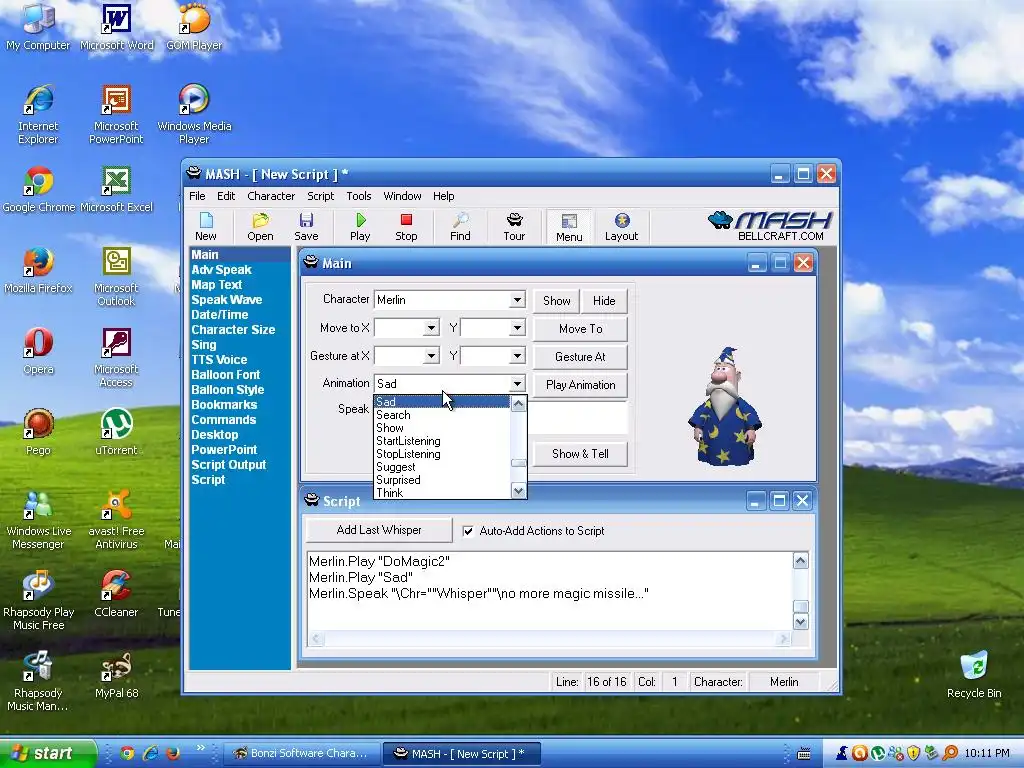Image resolution: width=1024 pixels, height=768 pixels.
Task: Click the animation list scrollbar up arrow
Action: (x=519, y=404)
